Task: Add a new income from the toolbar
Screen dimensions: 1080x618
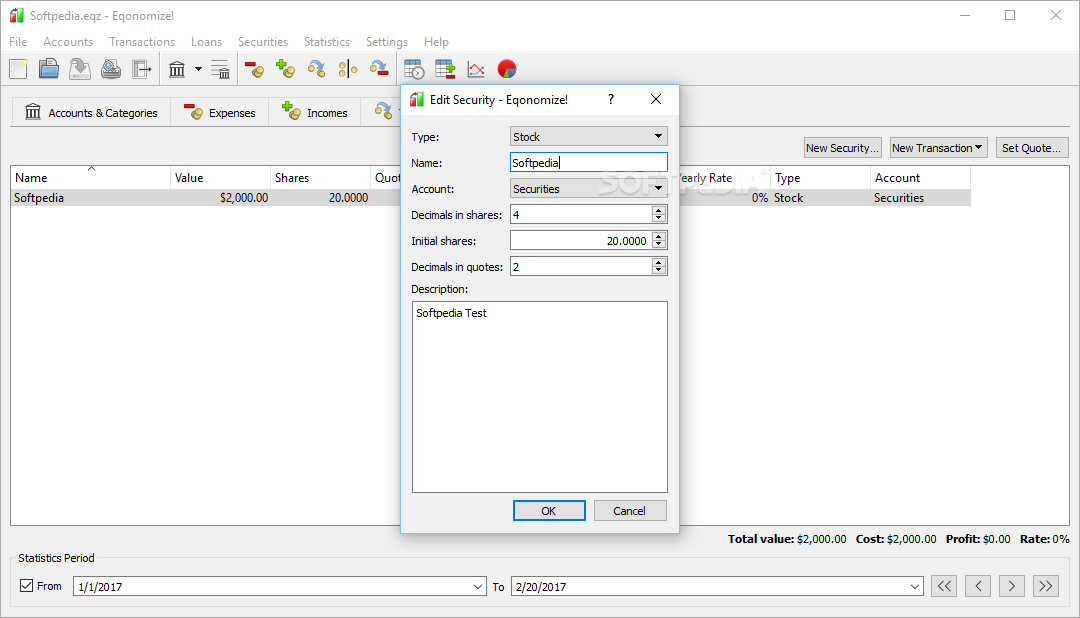Action: tap(285, 69)
